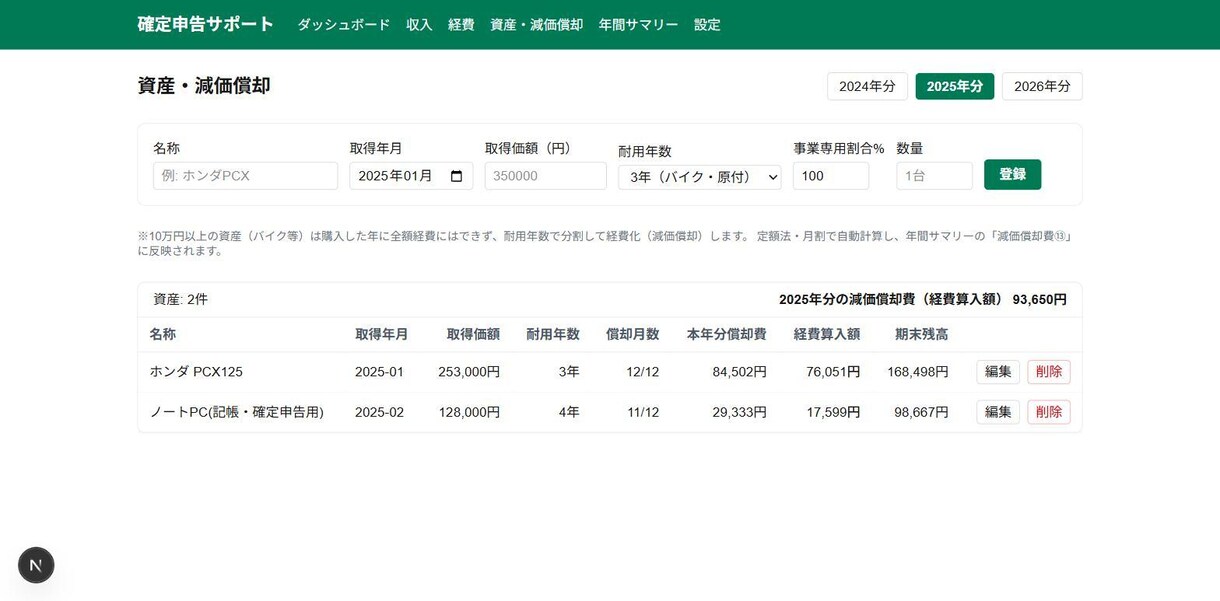Click the 29,333円 depreciation cell
1220x601 pixels.
click(739, 412)
